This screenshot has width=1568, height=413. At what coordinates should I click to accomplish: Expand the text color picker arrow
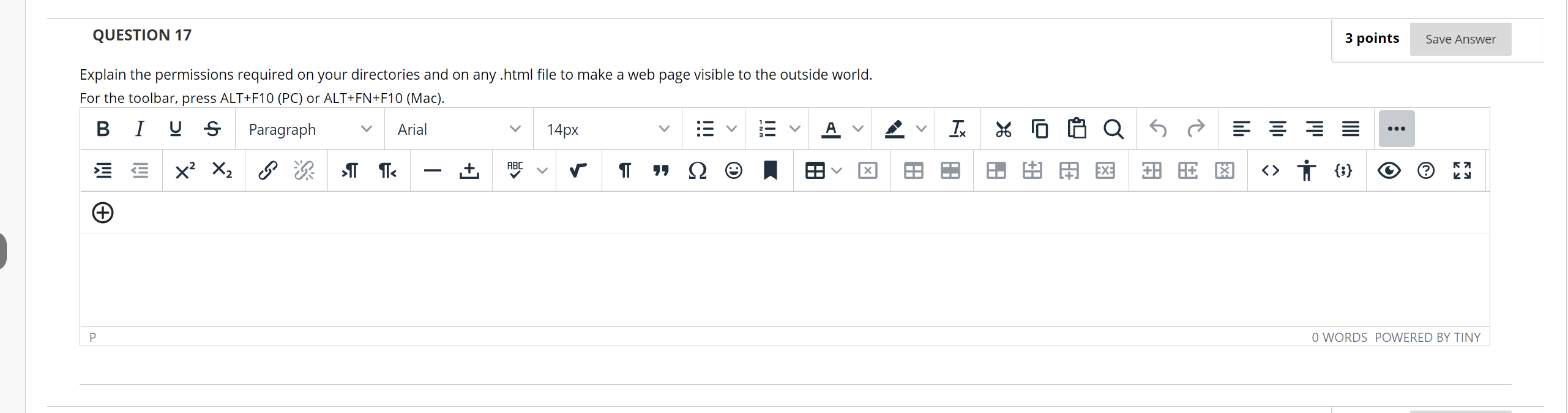tap(858, 129)
